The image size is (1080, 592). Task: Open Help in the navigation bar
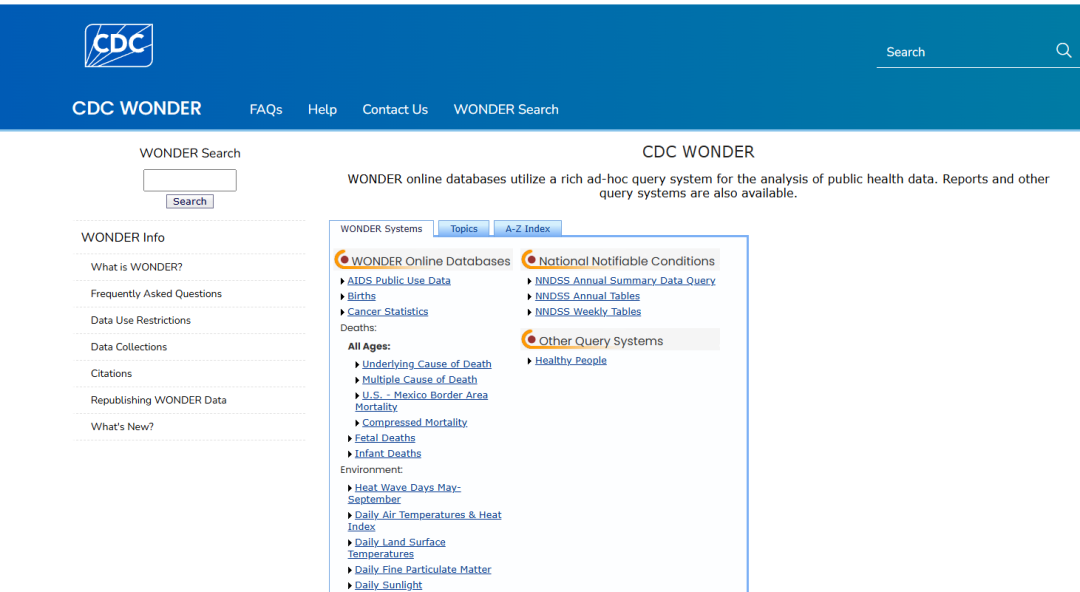point(322,110)
